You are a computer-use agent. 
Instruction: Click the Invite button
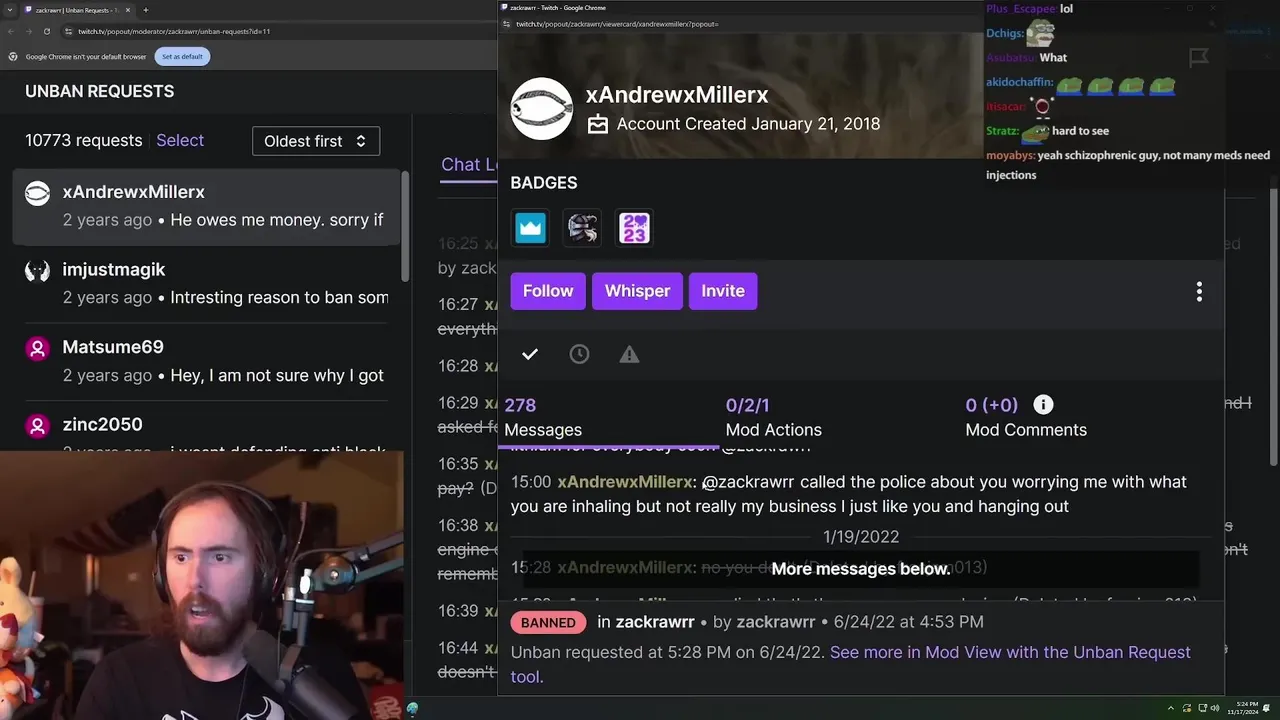click(x=723, y=291)
